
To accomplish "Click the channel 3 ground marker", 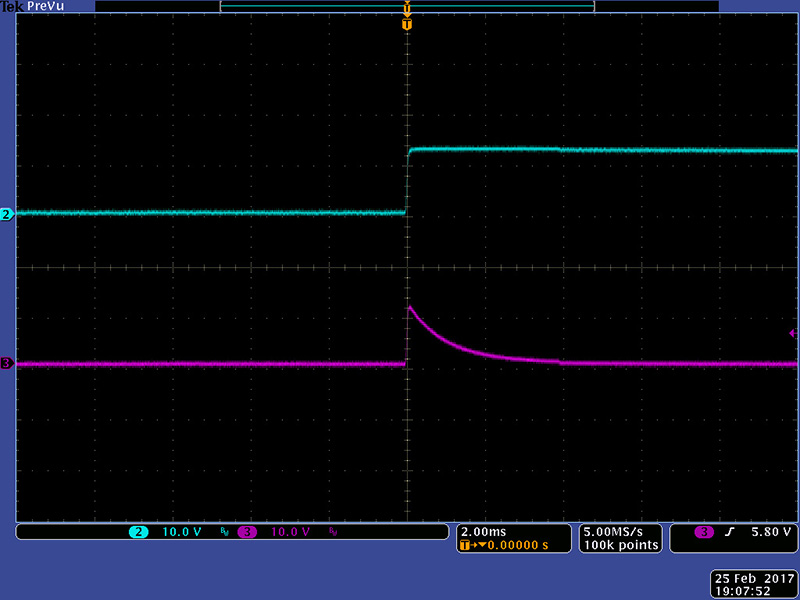I will (x=6, y=364).
